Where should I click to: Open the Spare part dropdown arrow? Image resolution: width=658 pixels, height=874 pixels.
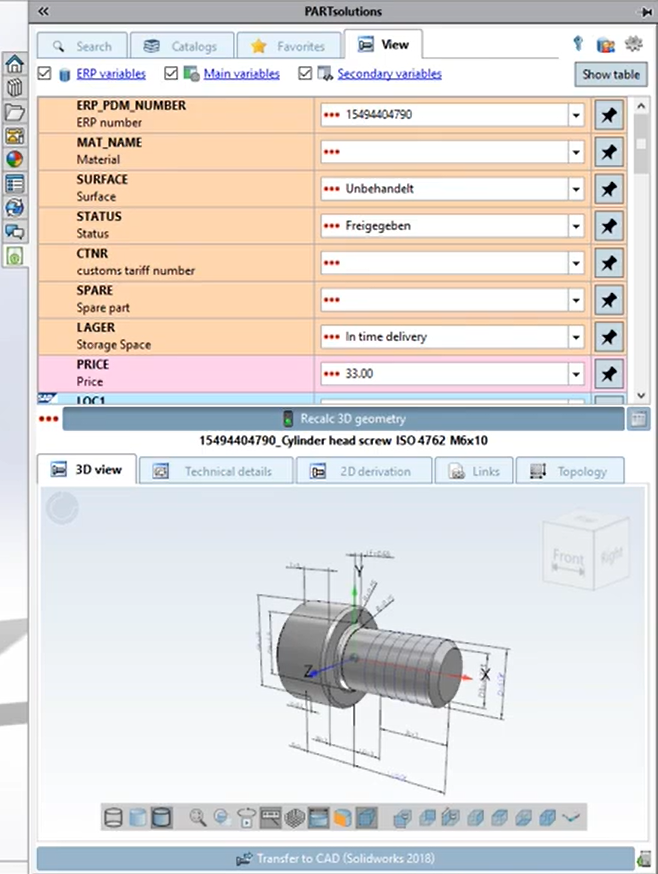(x=576, y=300)
